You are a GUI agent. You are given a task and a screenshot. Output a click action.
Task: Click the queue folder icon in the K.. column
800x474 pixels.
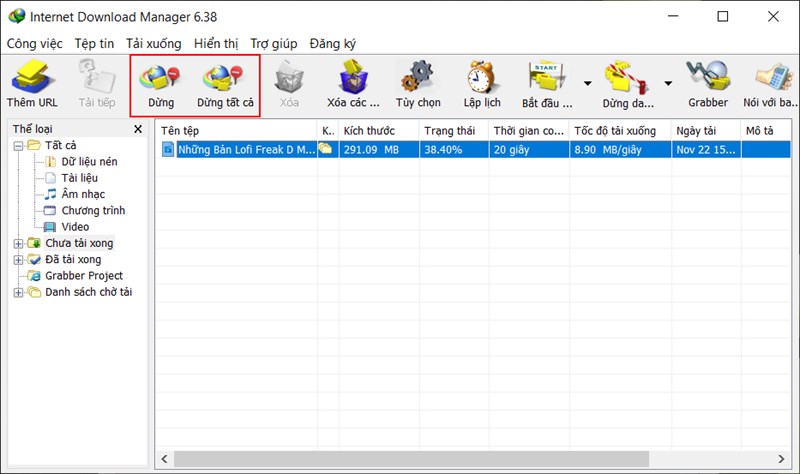(326, 148)
